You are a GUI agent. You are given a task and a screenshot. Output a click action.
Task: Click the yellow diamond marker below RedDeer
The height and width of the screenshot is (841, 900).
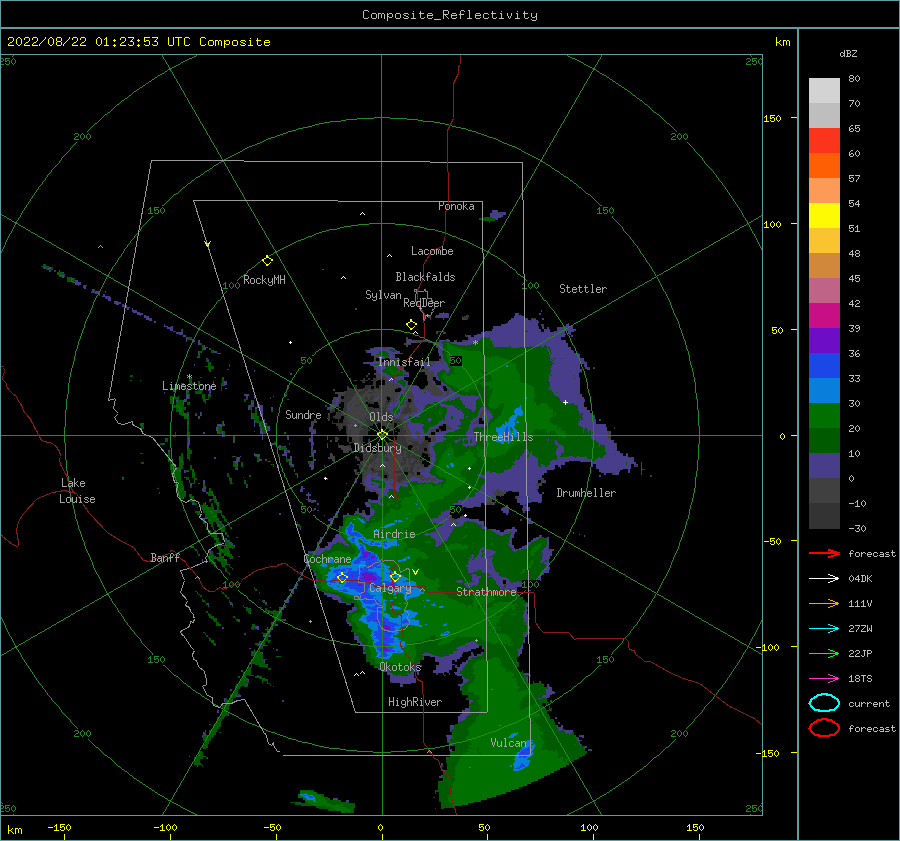tap(411, 325)
